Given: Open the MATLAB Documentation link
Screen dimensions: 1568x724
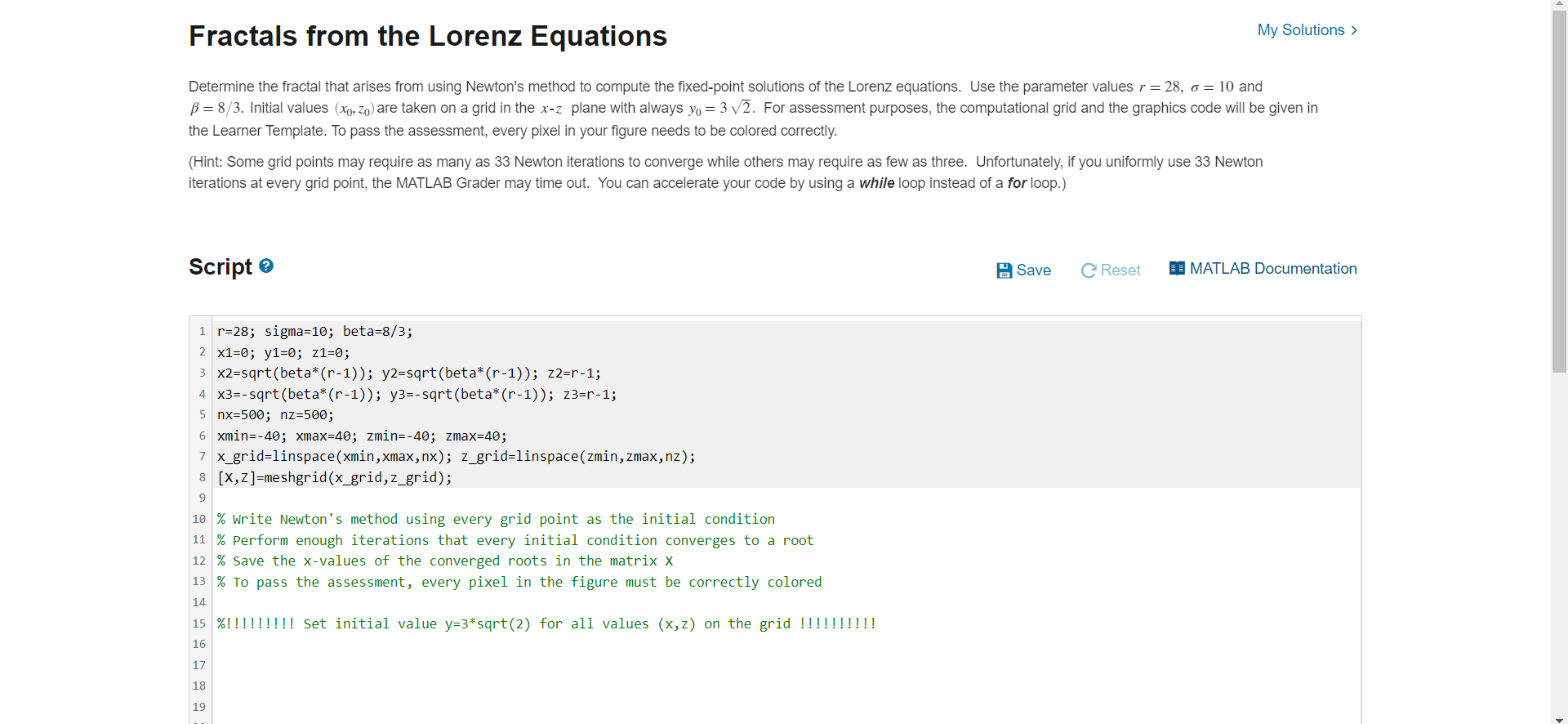Looking at the screenshot, I should click(1273, 269).
